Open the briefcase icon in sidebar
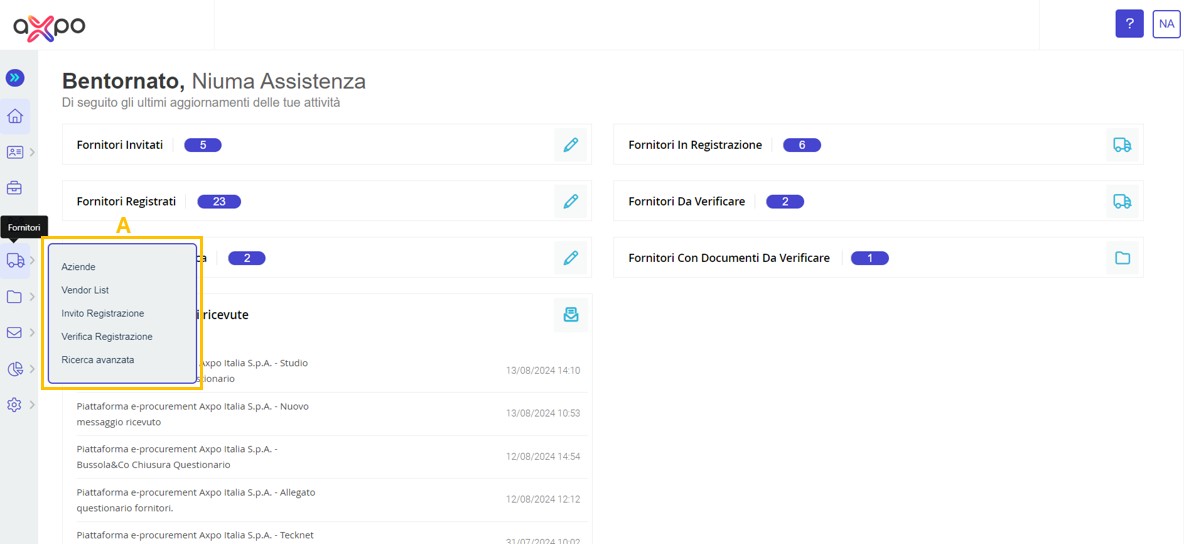 tap(14, 187)
